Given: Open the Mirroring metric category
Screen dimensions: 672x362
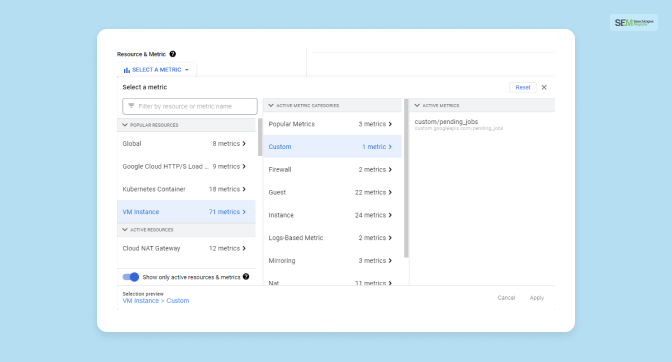Looking at the screenshot, I should coord(332,260).
